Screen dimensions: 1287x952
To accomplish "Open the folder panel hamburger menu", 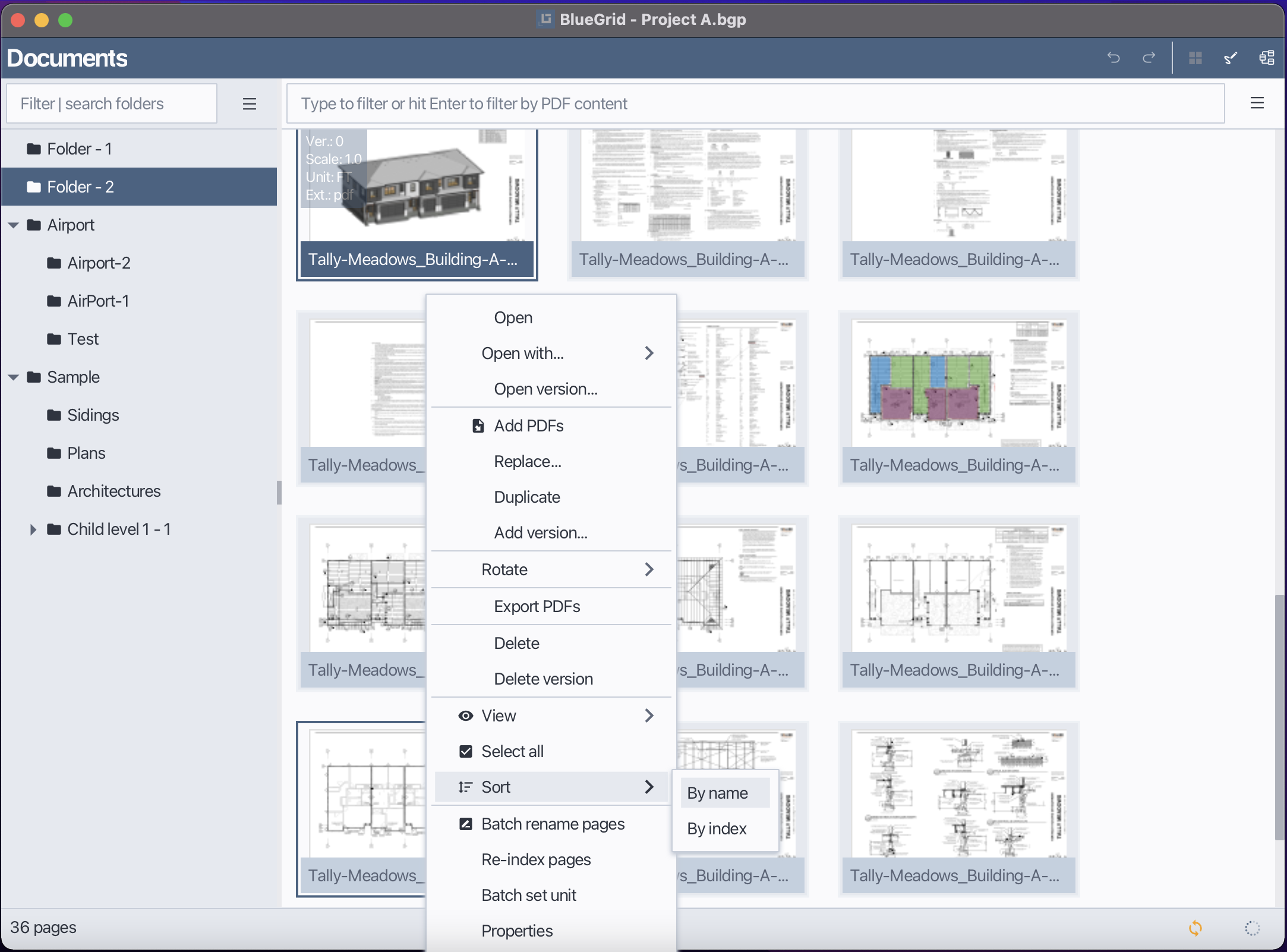I will pos(250,103).
